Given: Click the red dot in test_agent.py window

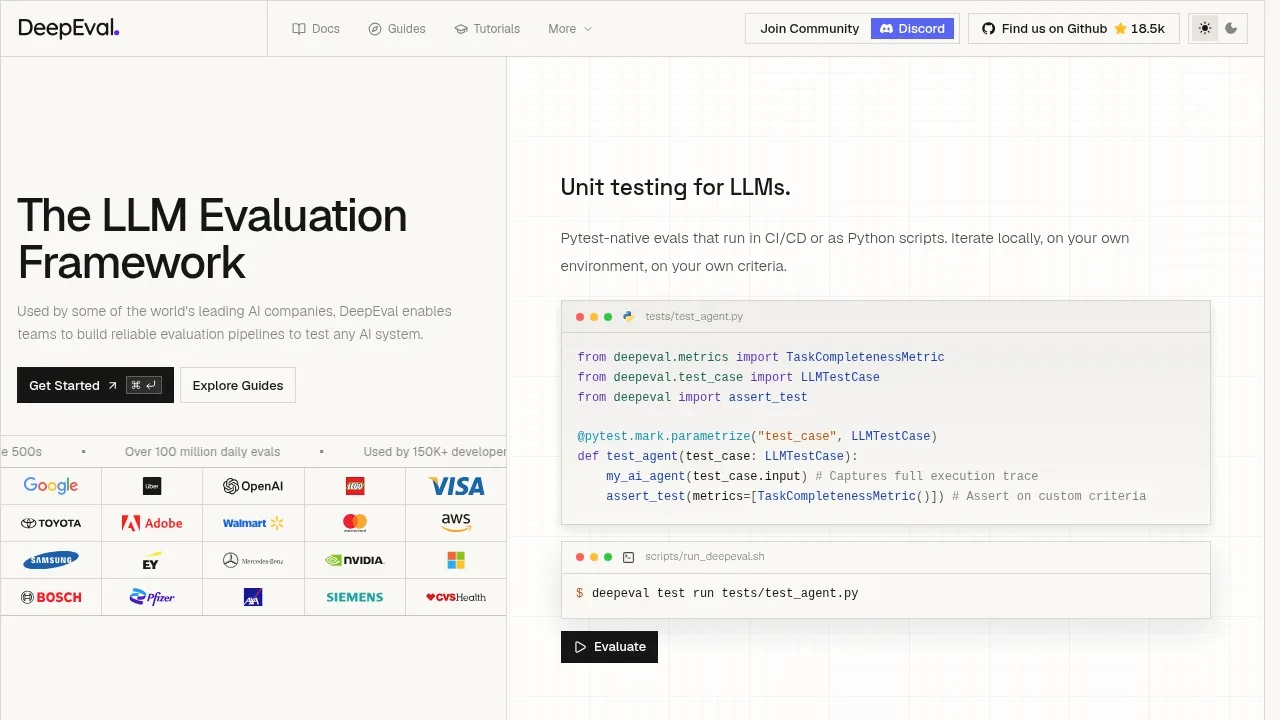Looking at the screenshot, I should [580, 317].
